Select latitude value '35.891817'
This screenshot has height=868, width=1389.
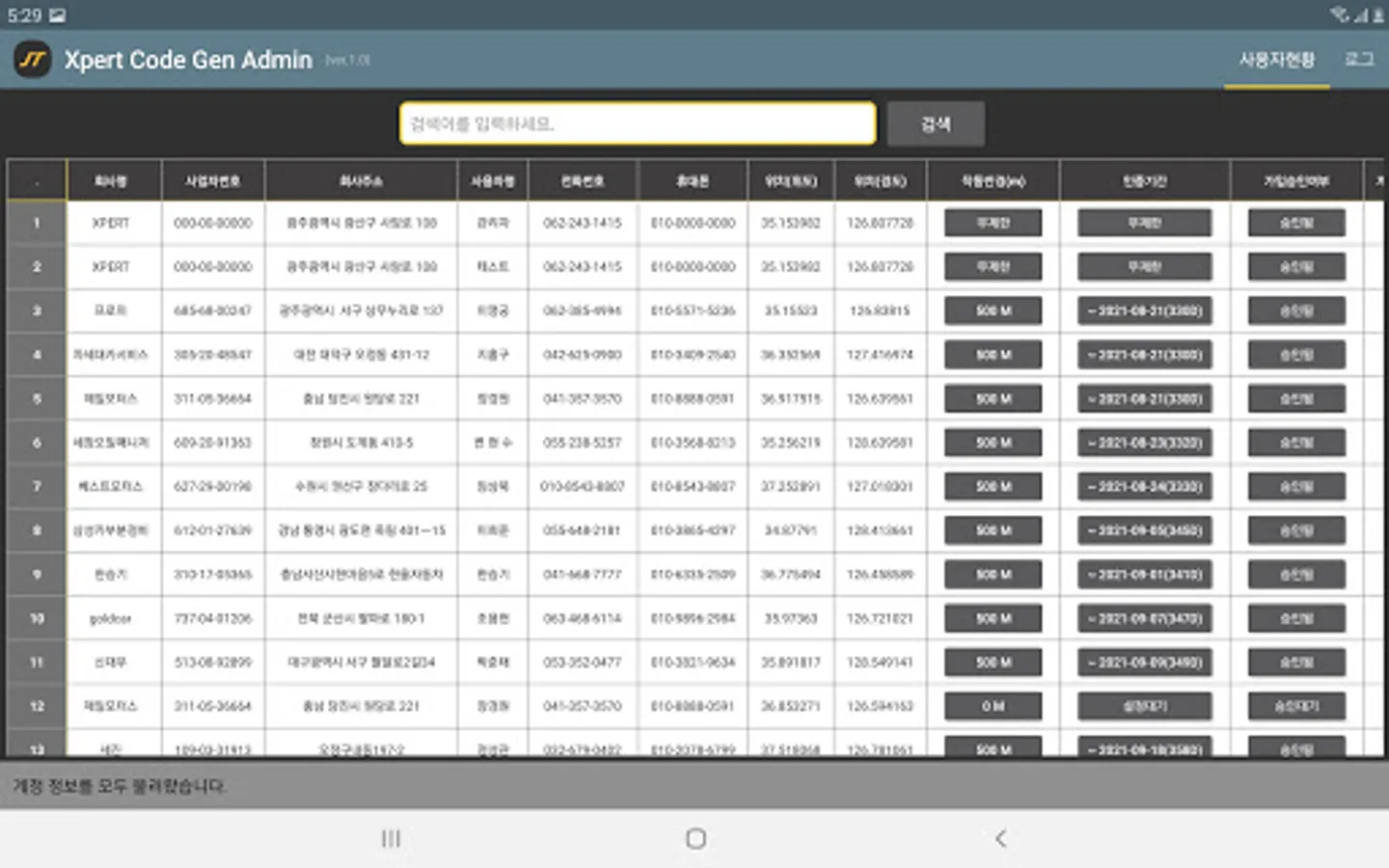tap(791, 663)
